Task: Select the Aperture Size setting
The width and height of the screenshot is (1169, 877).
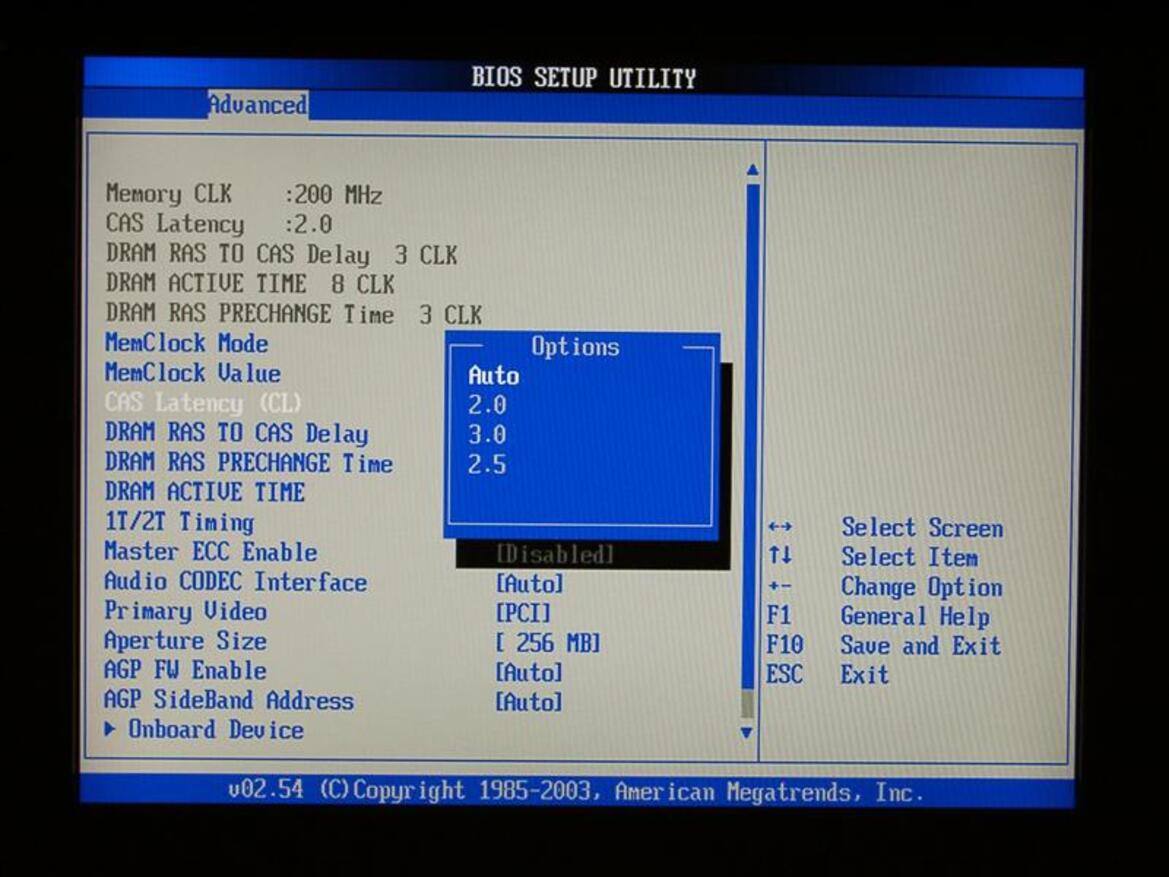Action: click(185, 641)
